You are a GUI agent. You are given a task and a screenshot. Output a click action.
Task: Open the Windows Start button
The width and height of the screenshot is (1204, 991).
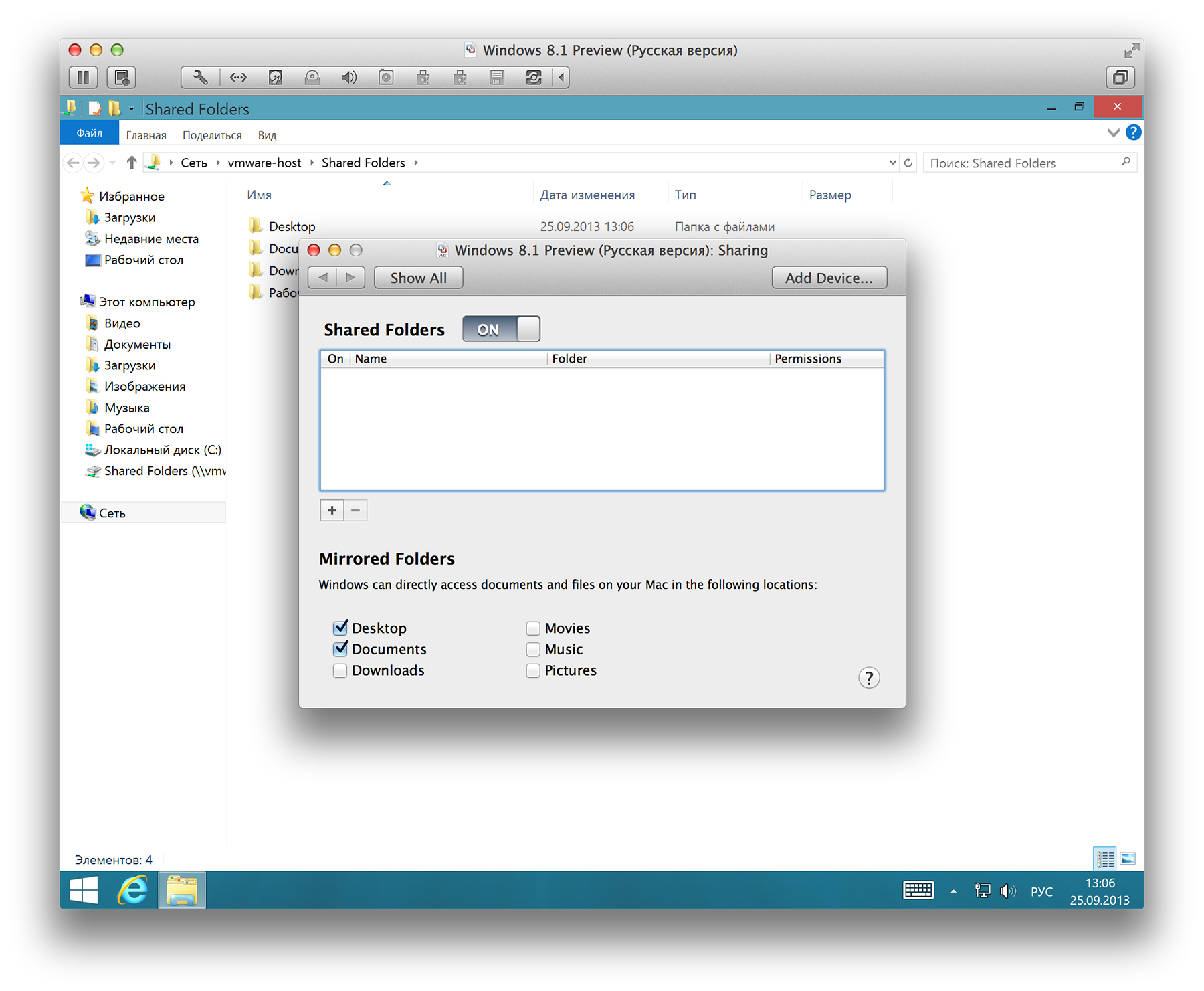tap(84, 890)
